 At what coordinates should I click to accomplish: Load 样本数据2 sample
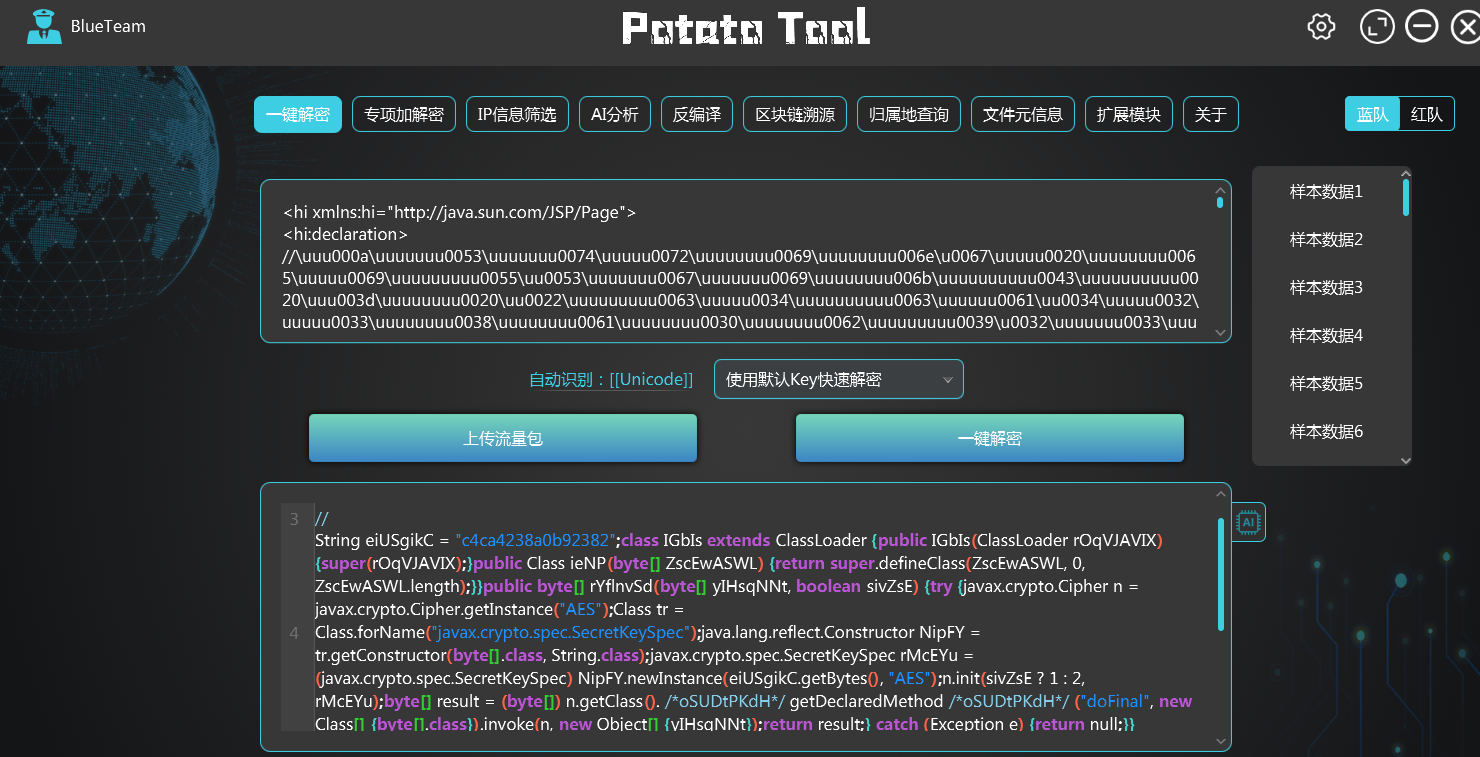[1326, 240]
